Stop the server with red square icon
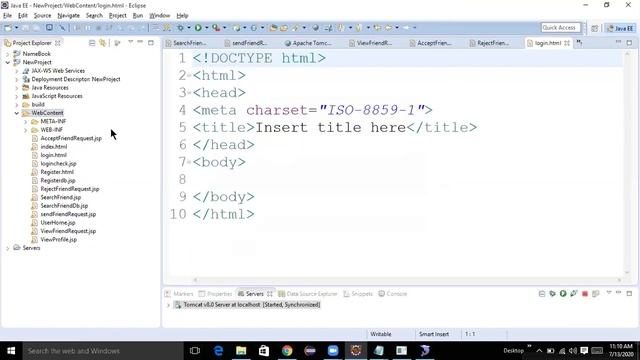 click(584, 293)
